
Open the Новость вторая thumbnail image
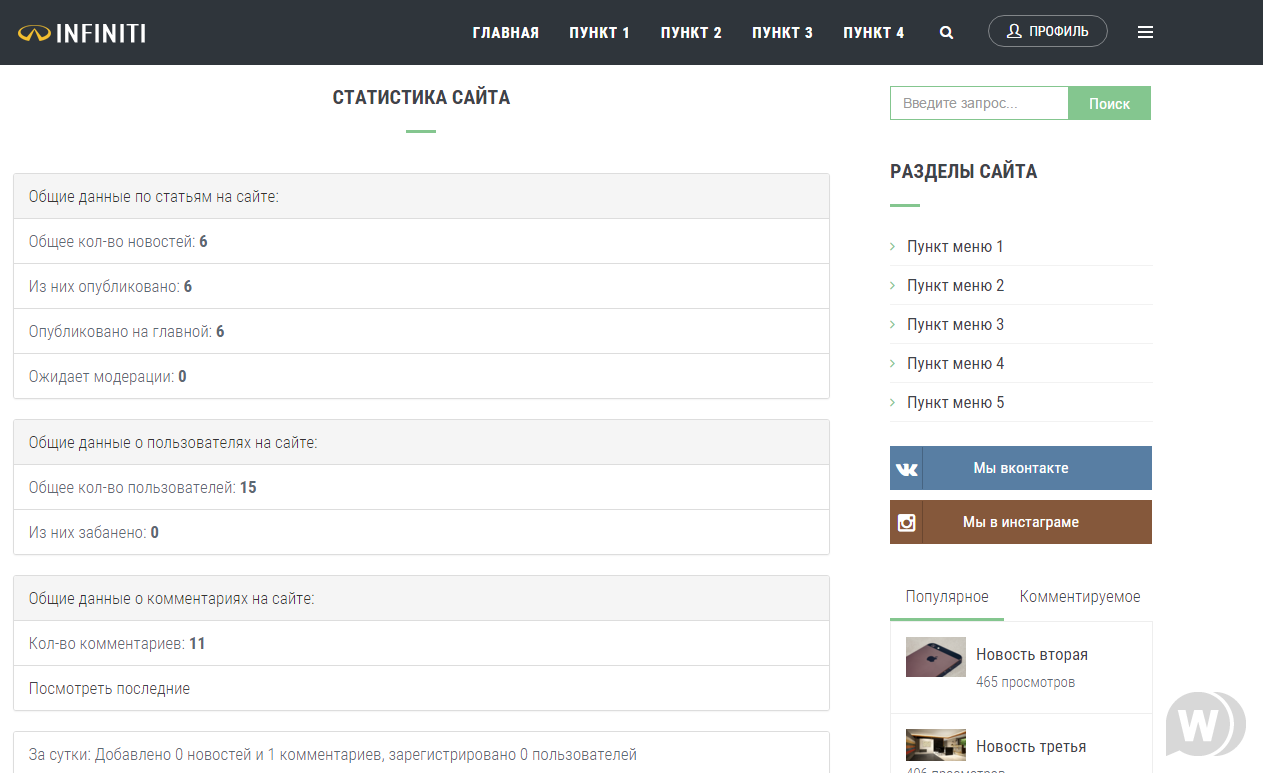[935, 657]
